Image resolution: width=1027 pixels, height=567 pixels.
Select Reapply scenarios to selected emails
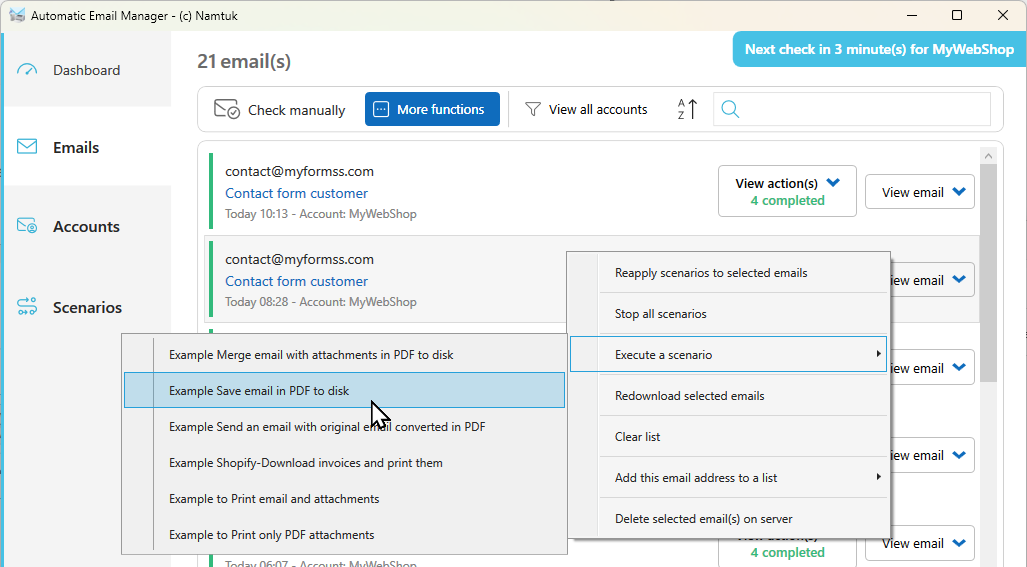pos(728,273)
